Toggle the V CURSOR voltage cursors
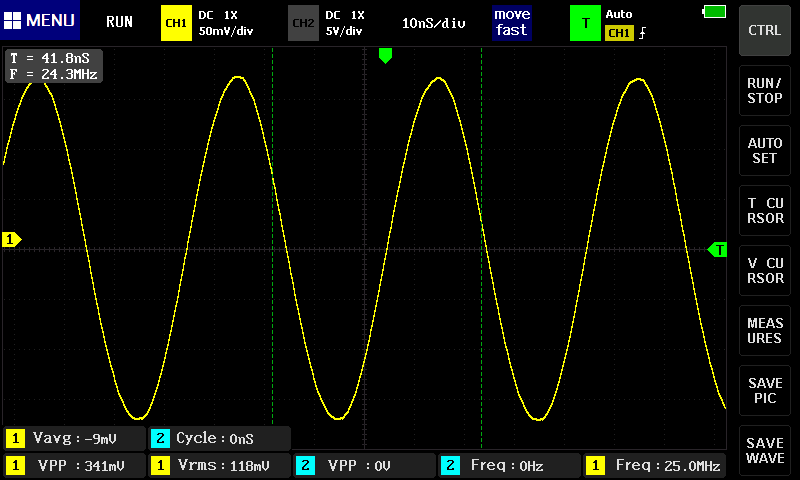The height and width of the screenshot is (480, 800). click(765, 271)
